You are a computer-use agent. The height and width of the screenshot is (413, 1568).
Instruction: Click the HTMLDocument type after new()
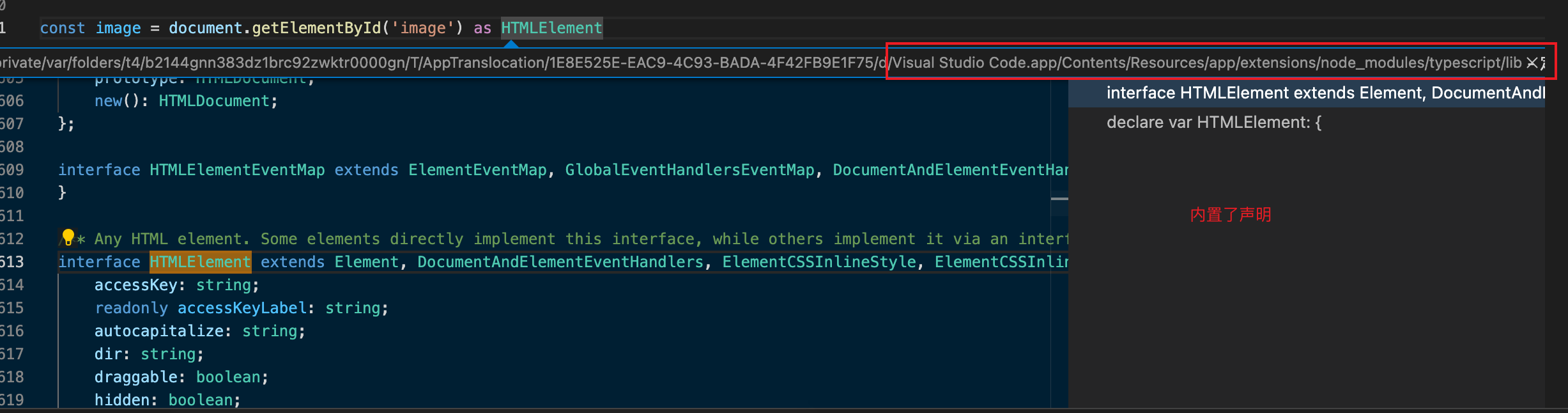click(214, 100)
